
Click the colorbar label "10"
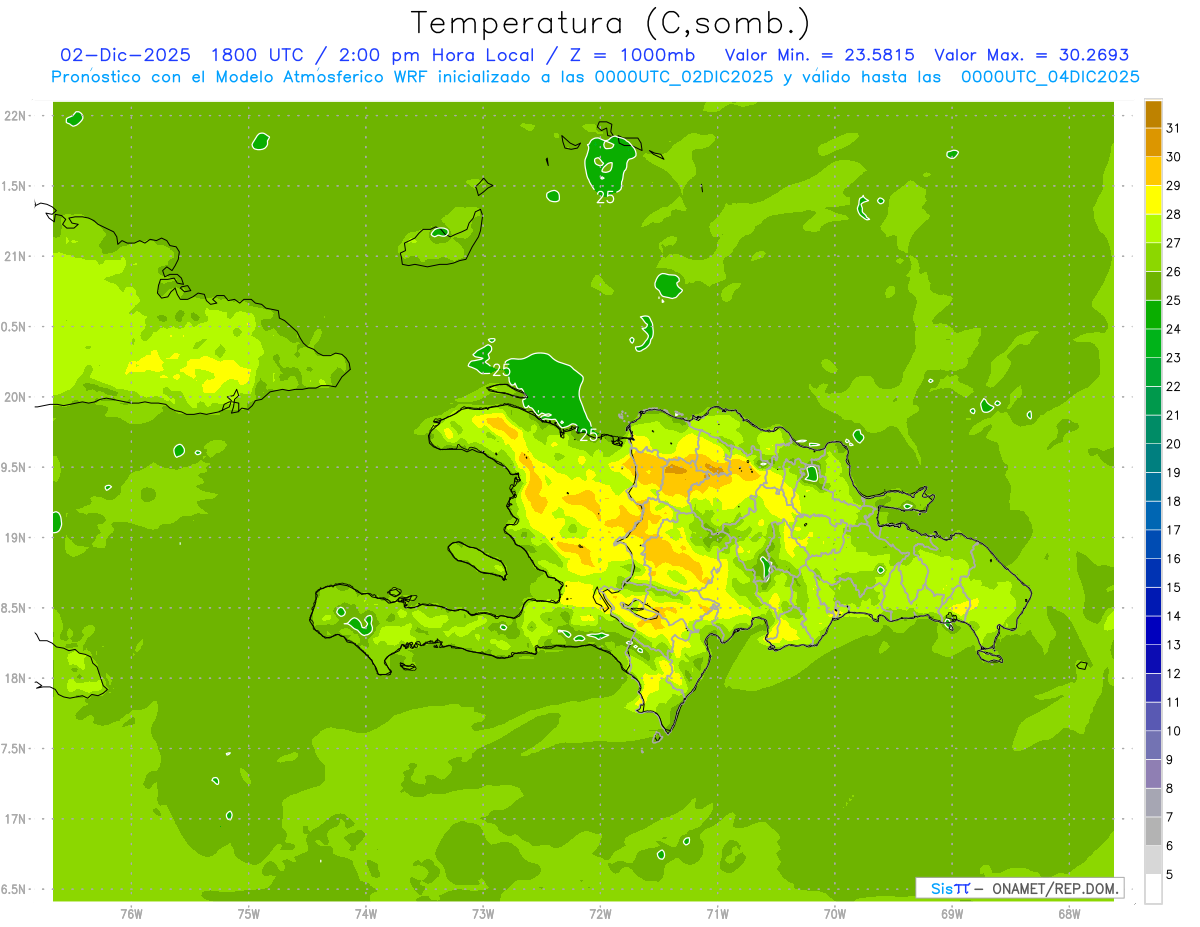click(1174, 731)
